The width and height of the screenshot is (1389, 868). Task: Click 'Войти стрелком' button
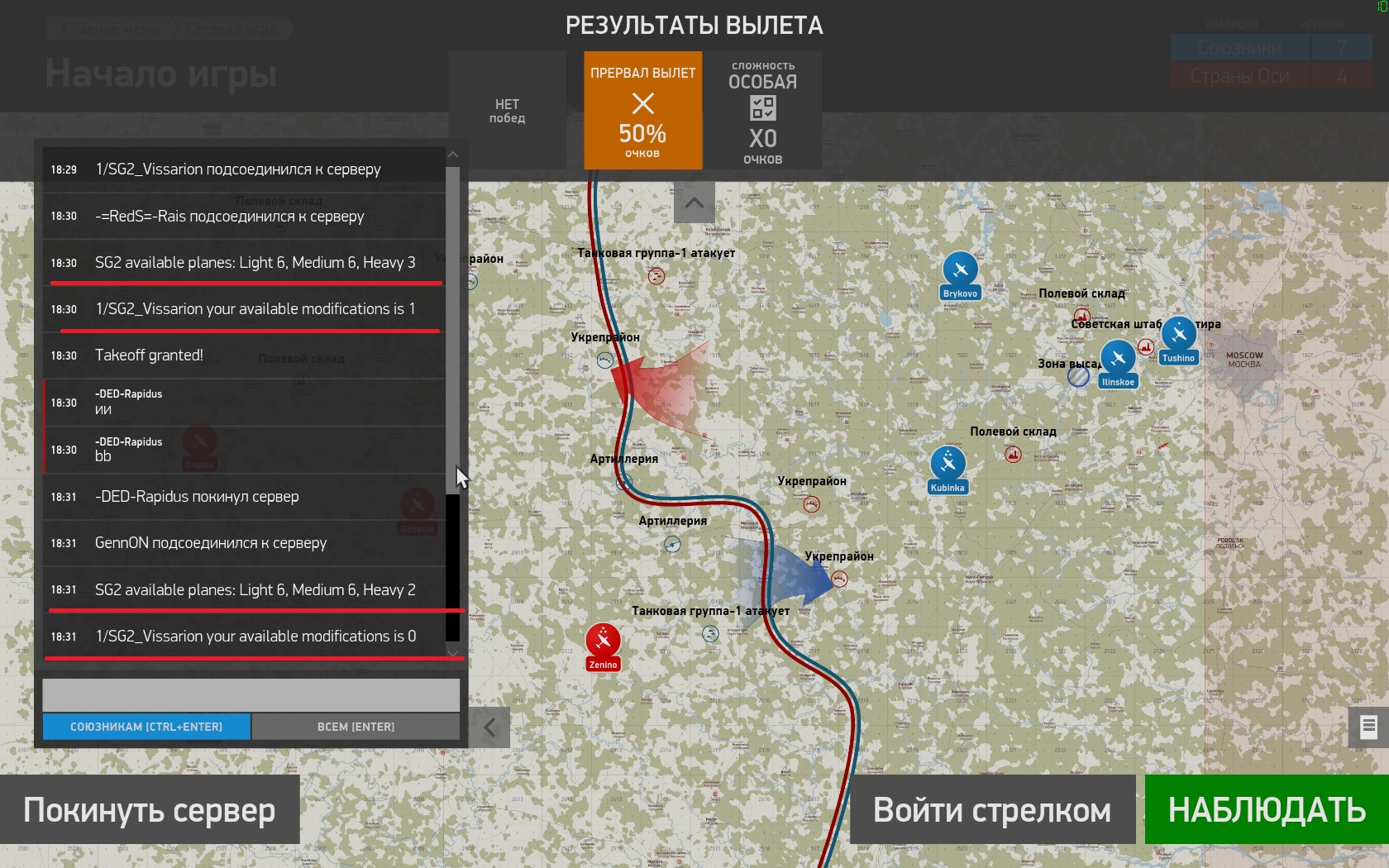(x=992, y=809)
